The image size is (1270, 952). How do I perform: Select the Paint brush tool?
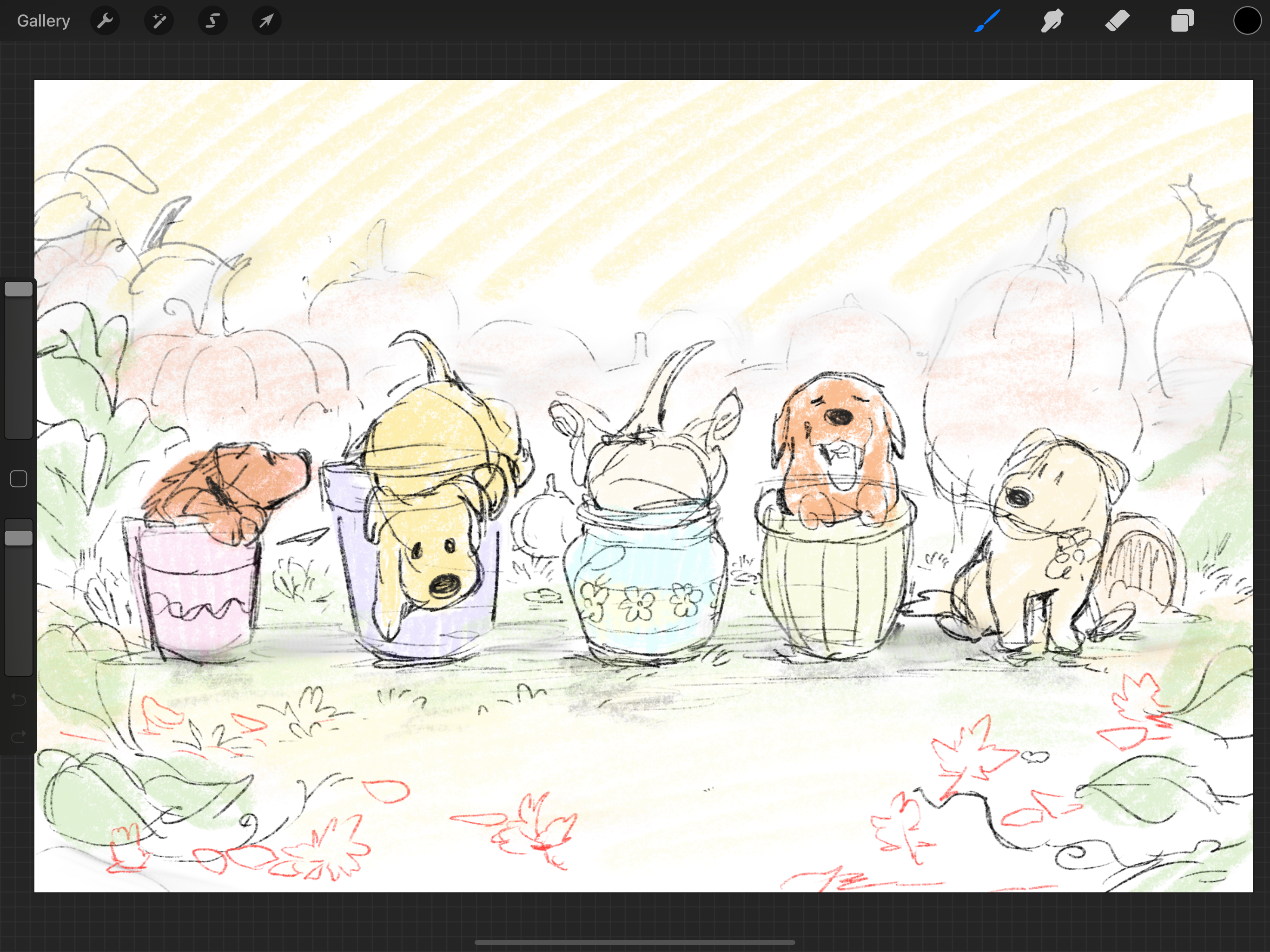987,21
